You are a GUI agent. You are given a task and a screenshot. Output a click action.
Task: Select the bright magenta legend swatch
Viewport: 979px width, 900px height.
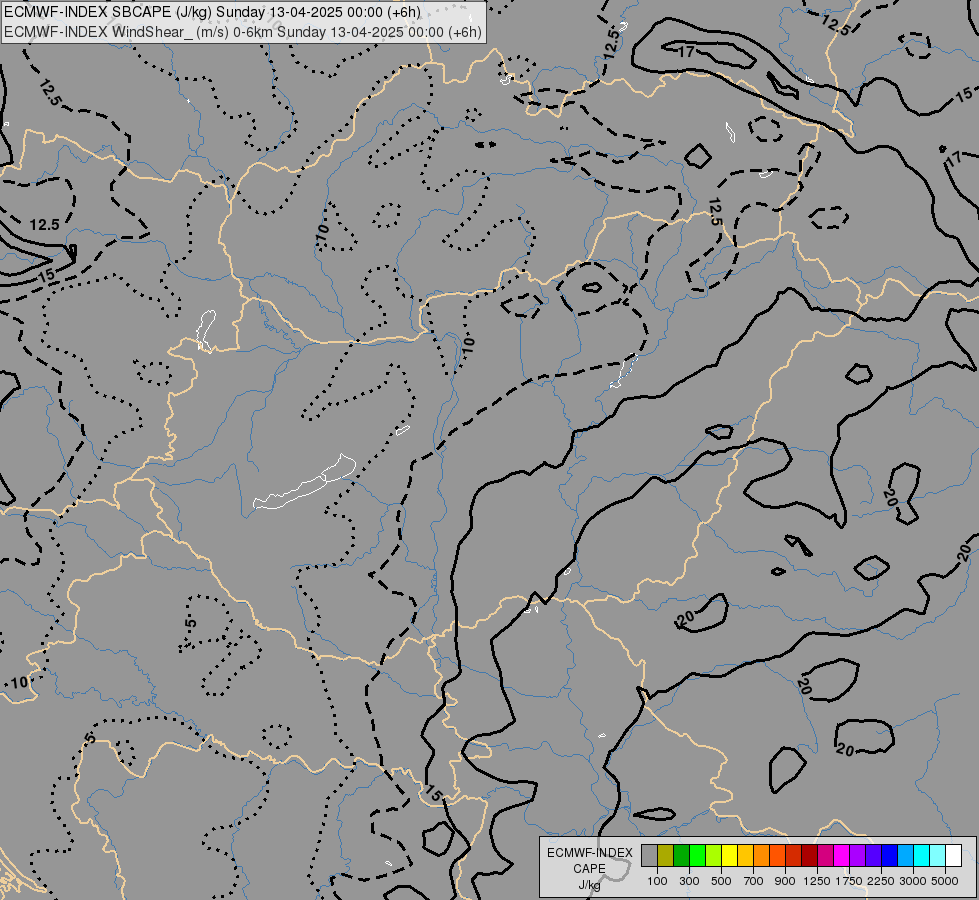click(x=842, y=855)
